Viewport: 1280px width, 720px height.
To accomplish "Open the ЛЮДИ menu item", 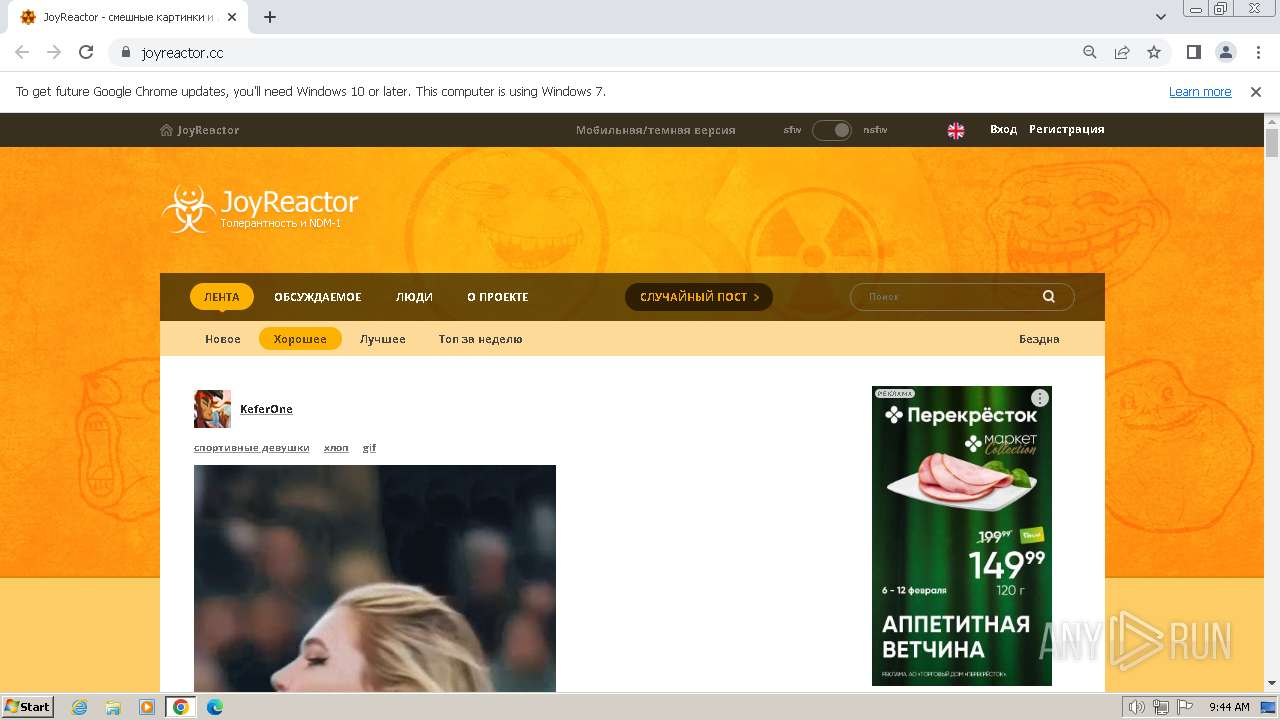I will pyautogui.click(x=414, y=297).
